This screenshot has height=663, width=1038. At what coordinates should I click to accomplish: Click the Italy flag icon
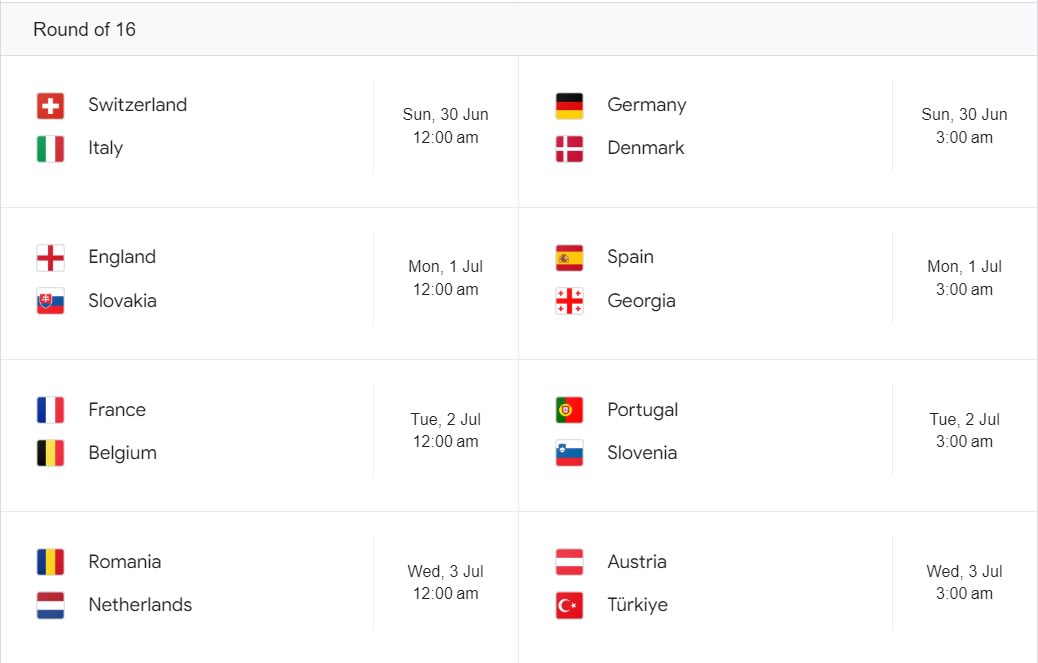point(50,149)
